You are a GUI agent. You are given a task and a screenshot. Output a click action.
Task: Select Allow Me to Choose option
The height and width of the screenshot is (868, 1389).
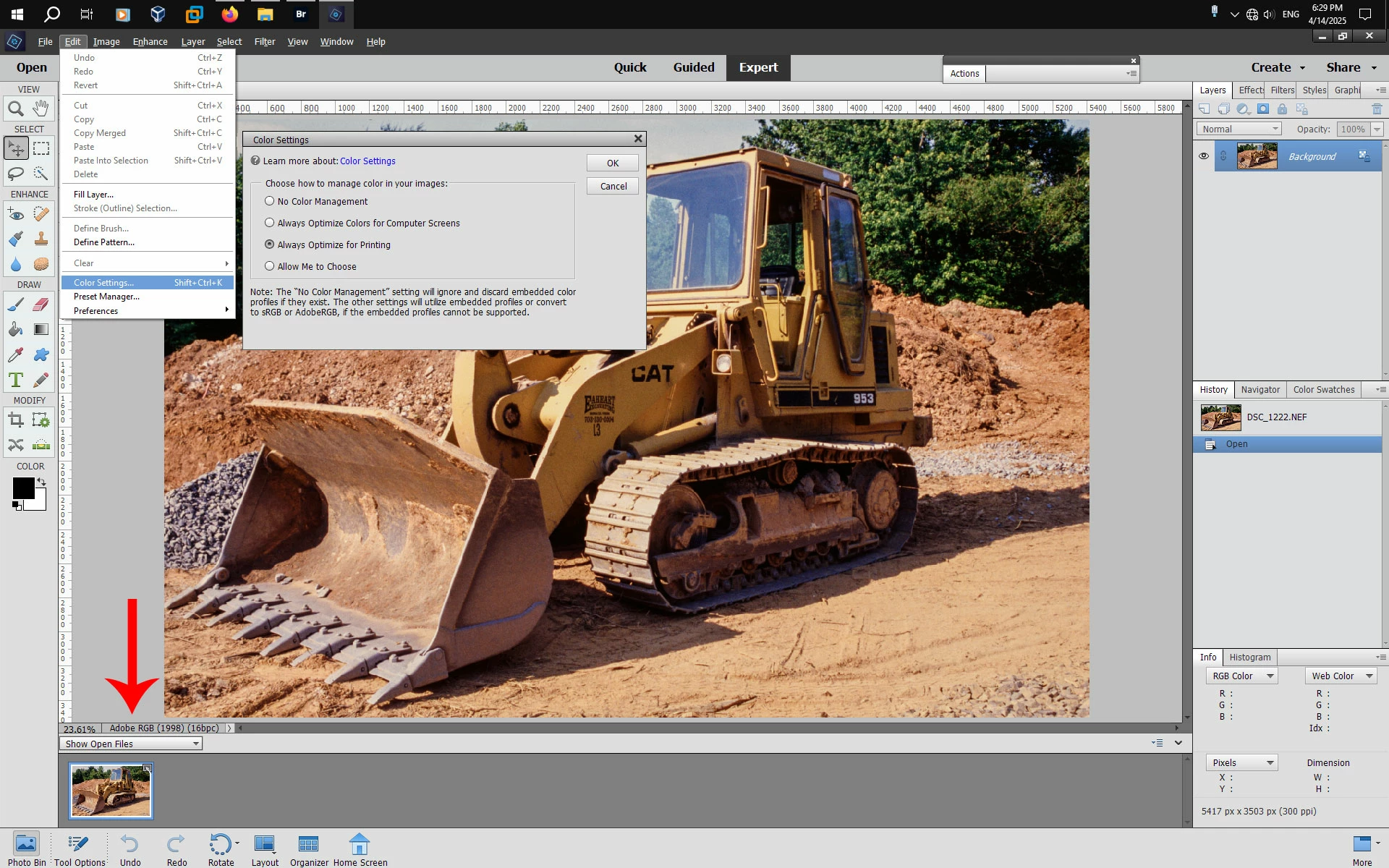(x=270, y=266)
